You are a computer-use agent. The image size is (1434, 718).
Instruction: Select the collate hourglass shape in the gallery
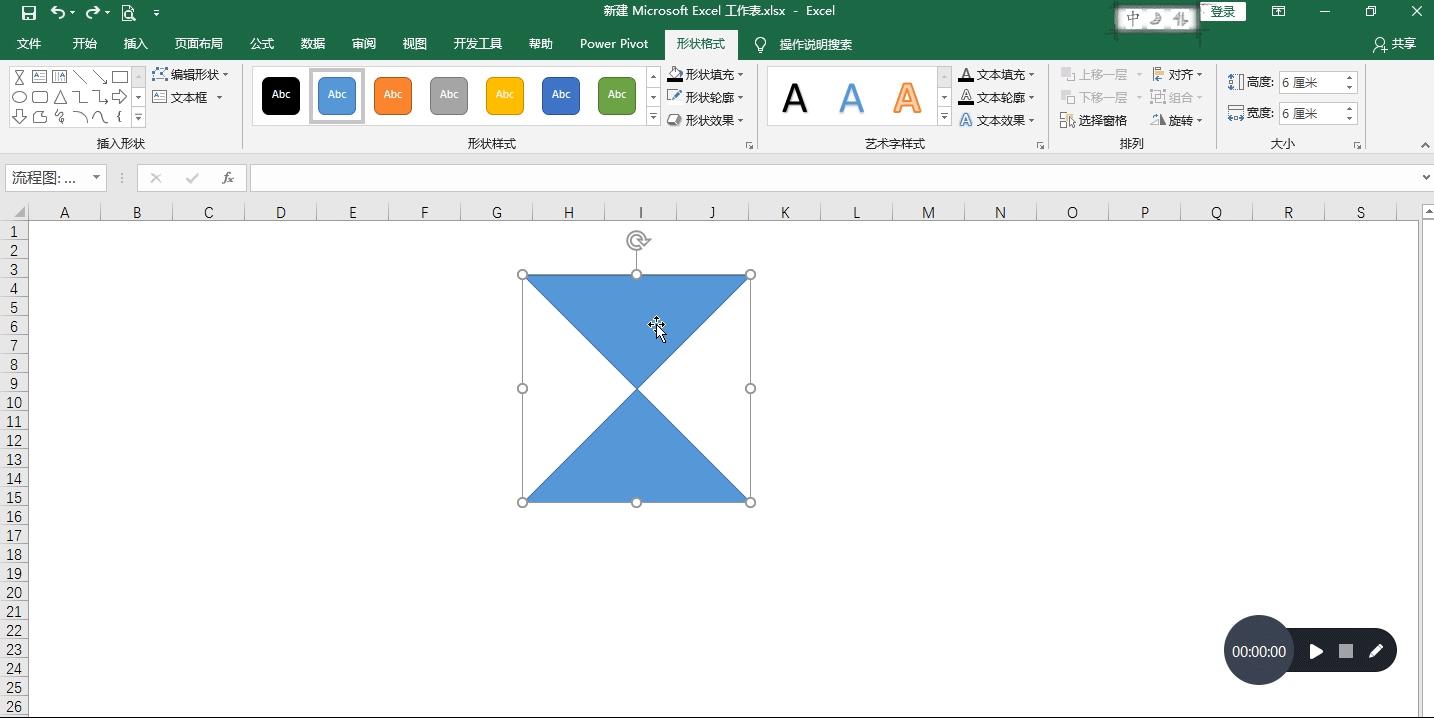[x=19, y=77]
